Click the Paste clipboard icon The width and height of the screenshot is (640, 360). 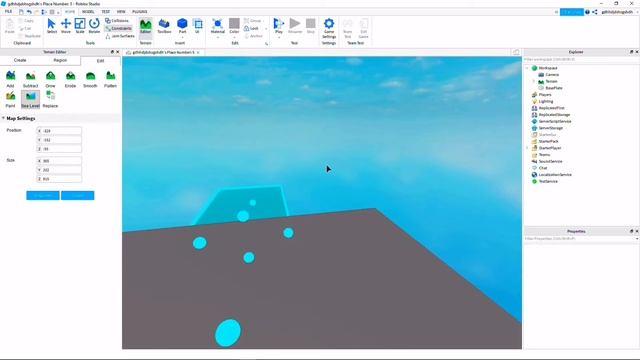(9, 26)
